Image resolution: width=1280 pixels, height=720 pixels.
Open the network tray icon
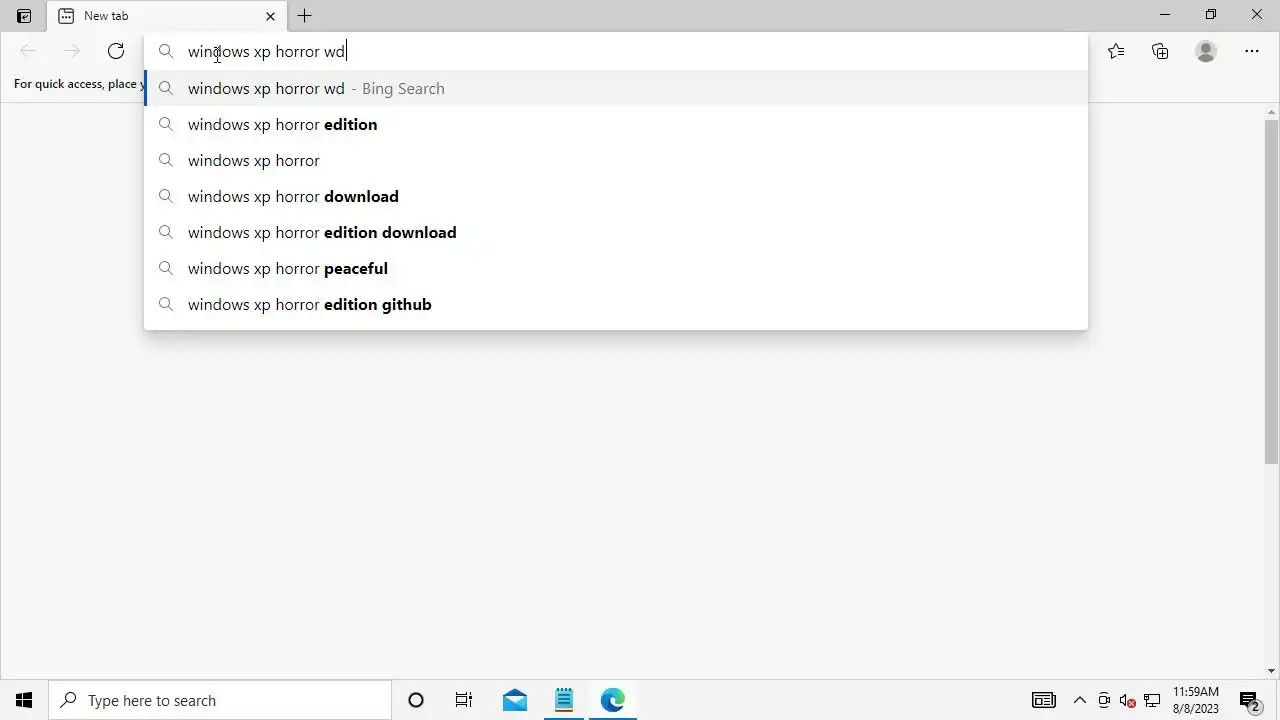1152,700
